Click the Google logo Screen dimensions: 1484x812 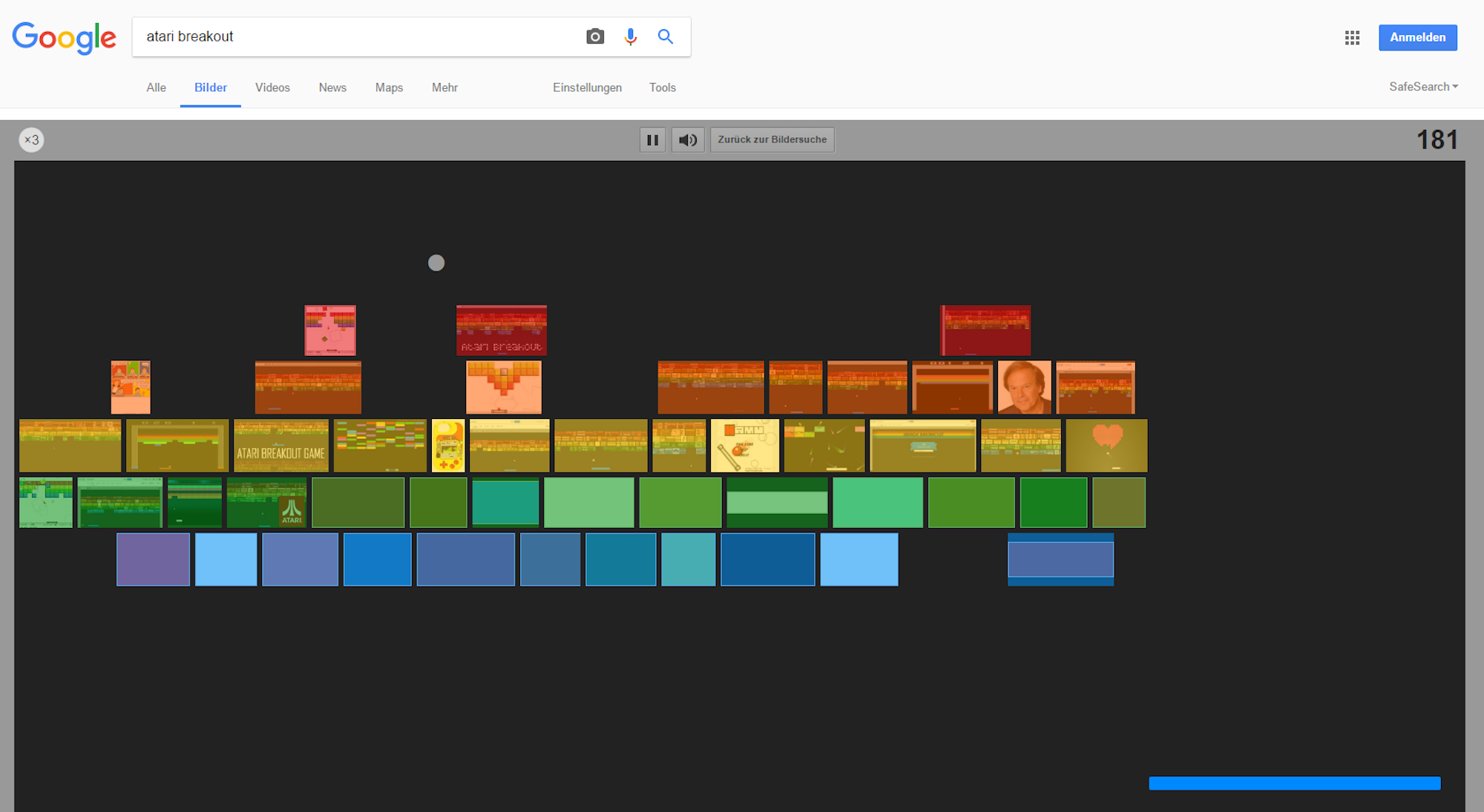65,37
